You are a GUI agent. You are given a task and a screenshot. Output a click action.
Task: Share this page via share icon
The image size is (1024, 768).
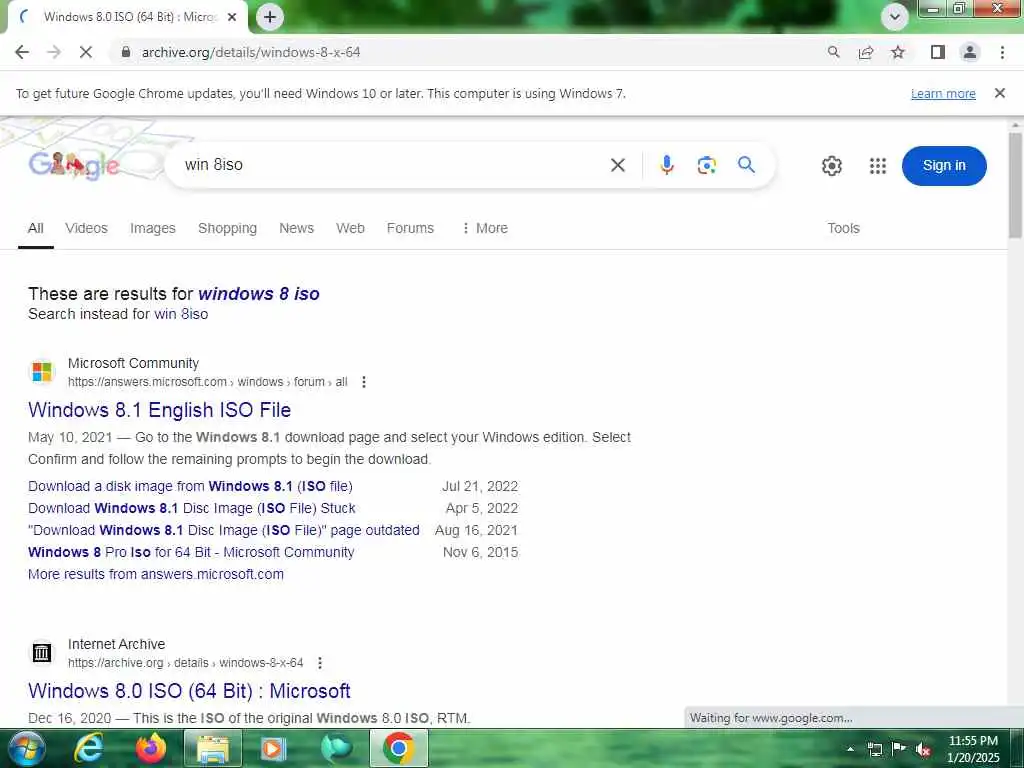[866, 52]
